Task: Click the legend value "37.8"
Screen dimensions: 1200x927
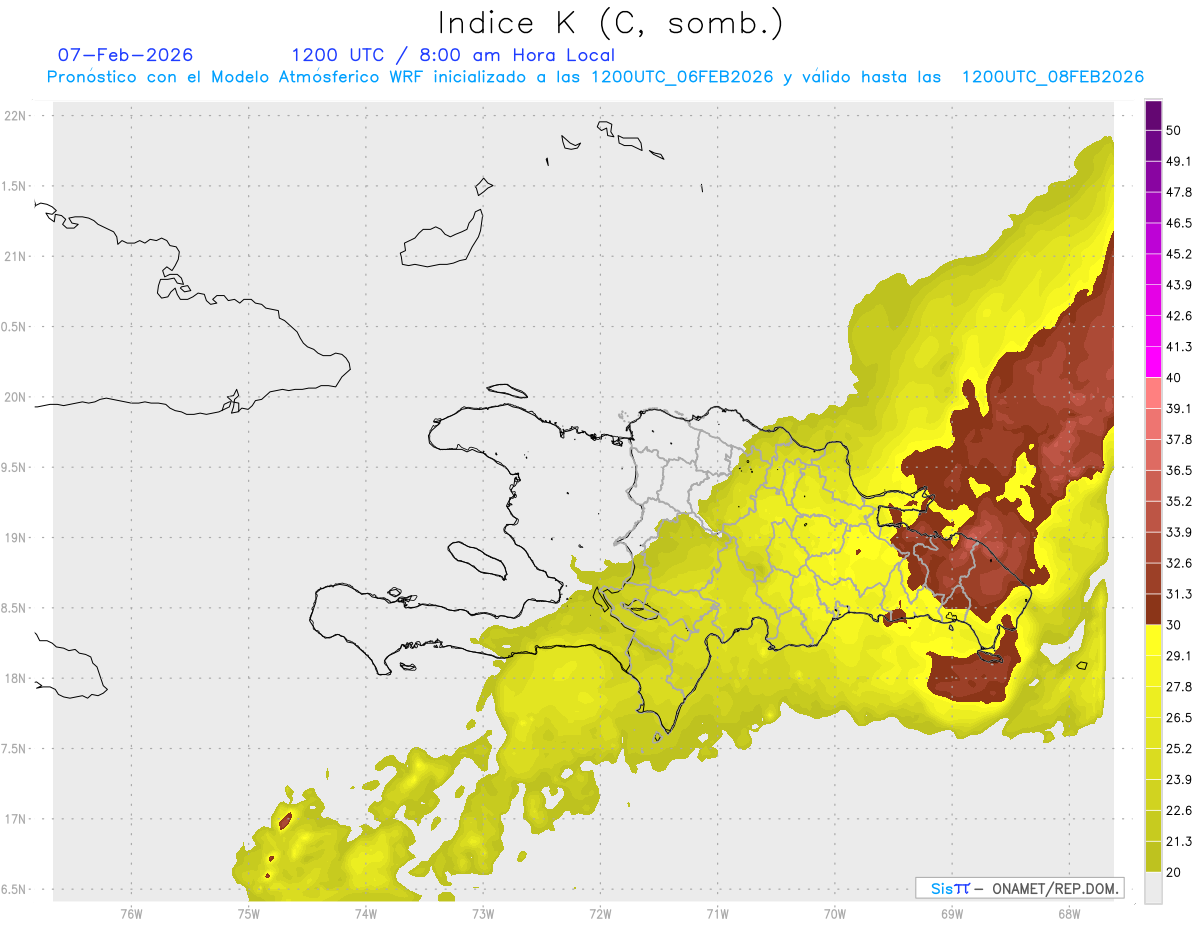Action: pyautogui.click(x=1179, y=439)
